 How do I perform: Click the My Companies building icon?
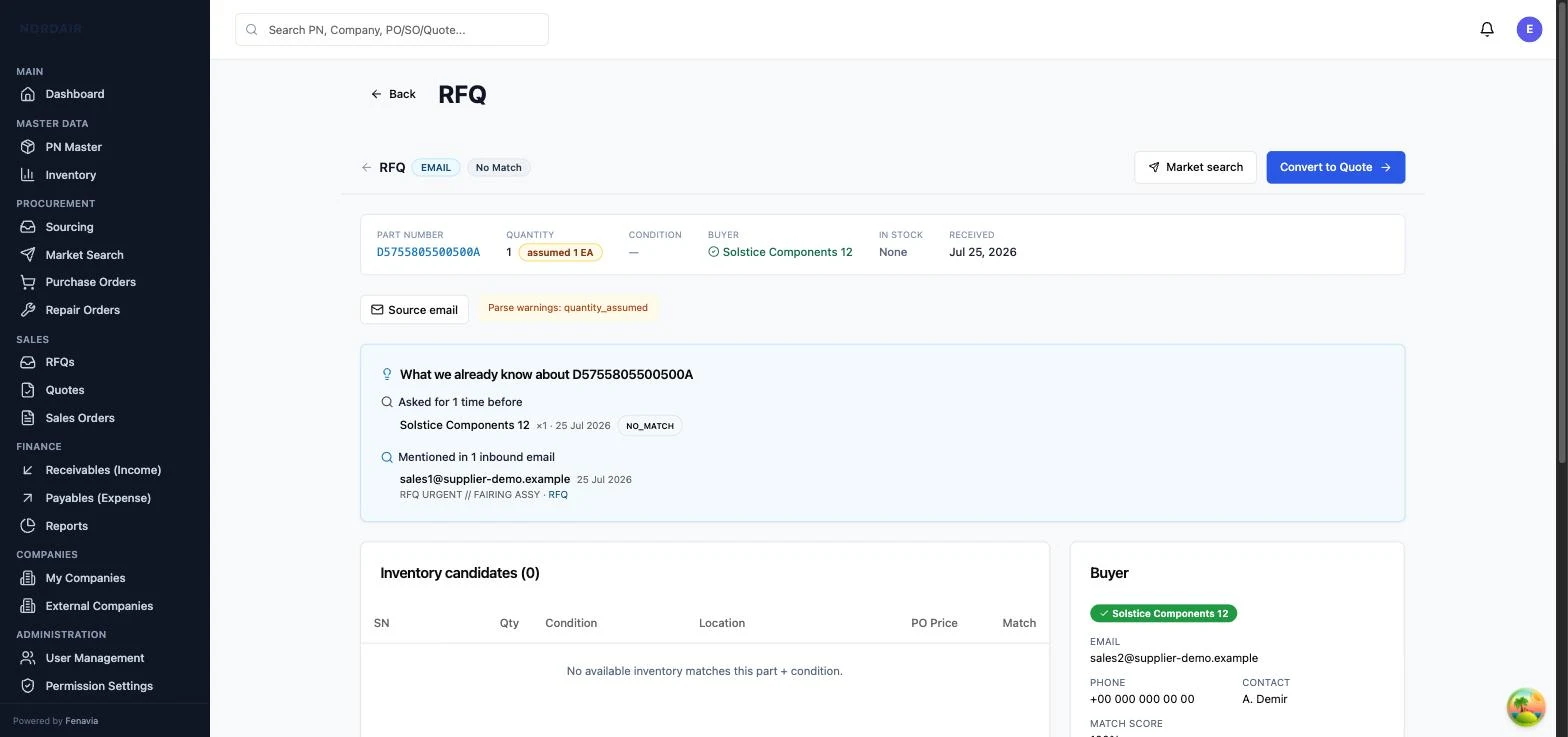click(x=28, y=578)
